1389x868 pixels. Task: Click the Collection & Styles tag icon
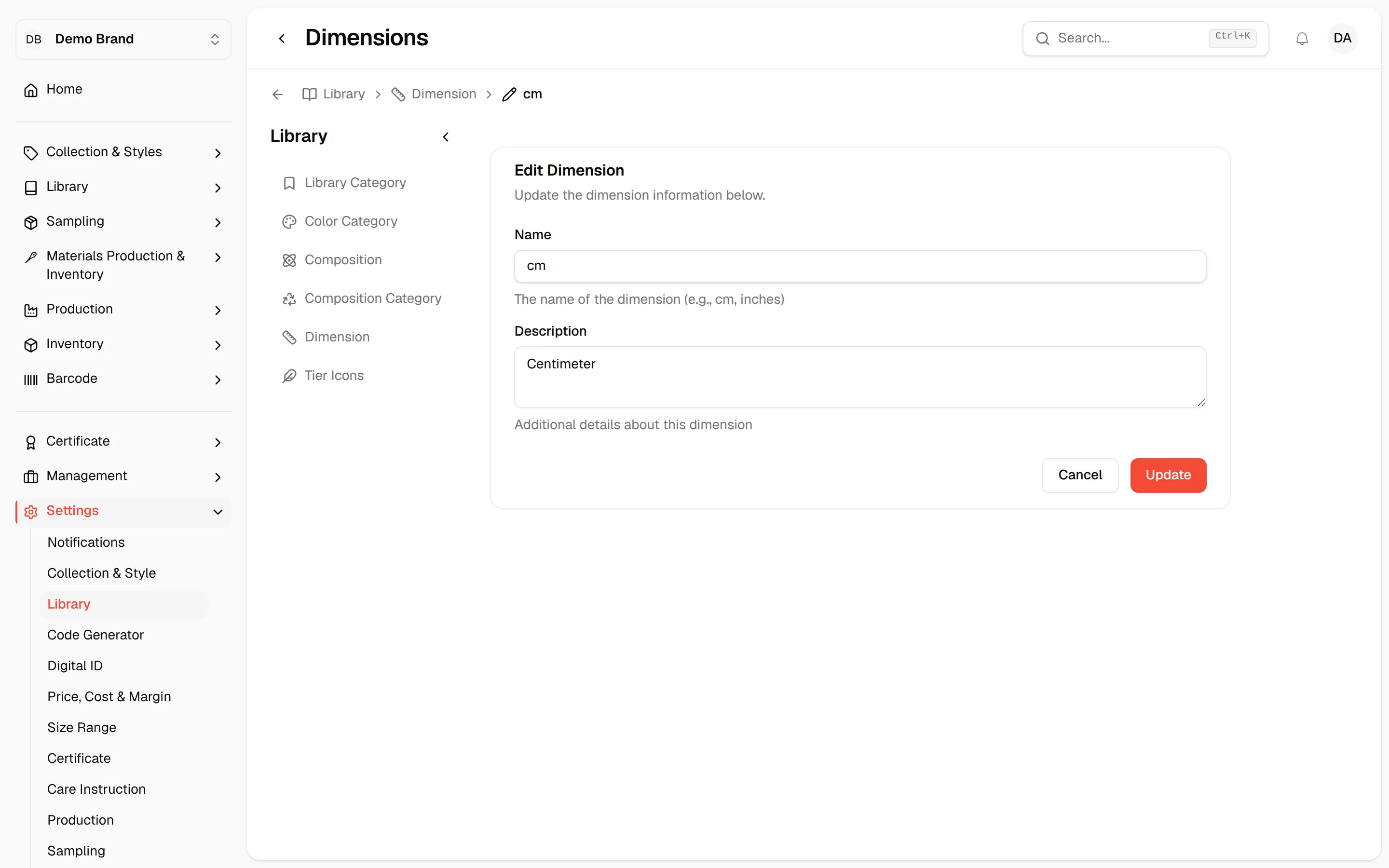coord(31,153)
